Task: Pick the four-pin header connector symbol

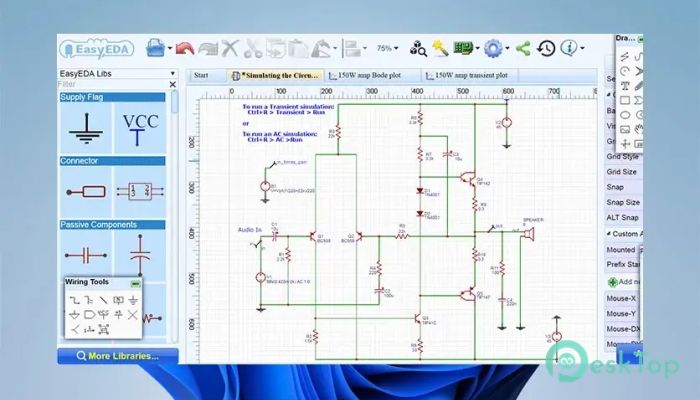Action: [x=140, y=192]
